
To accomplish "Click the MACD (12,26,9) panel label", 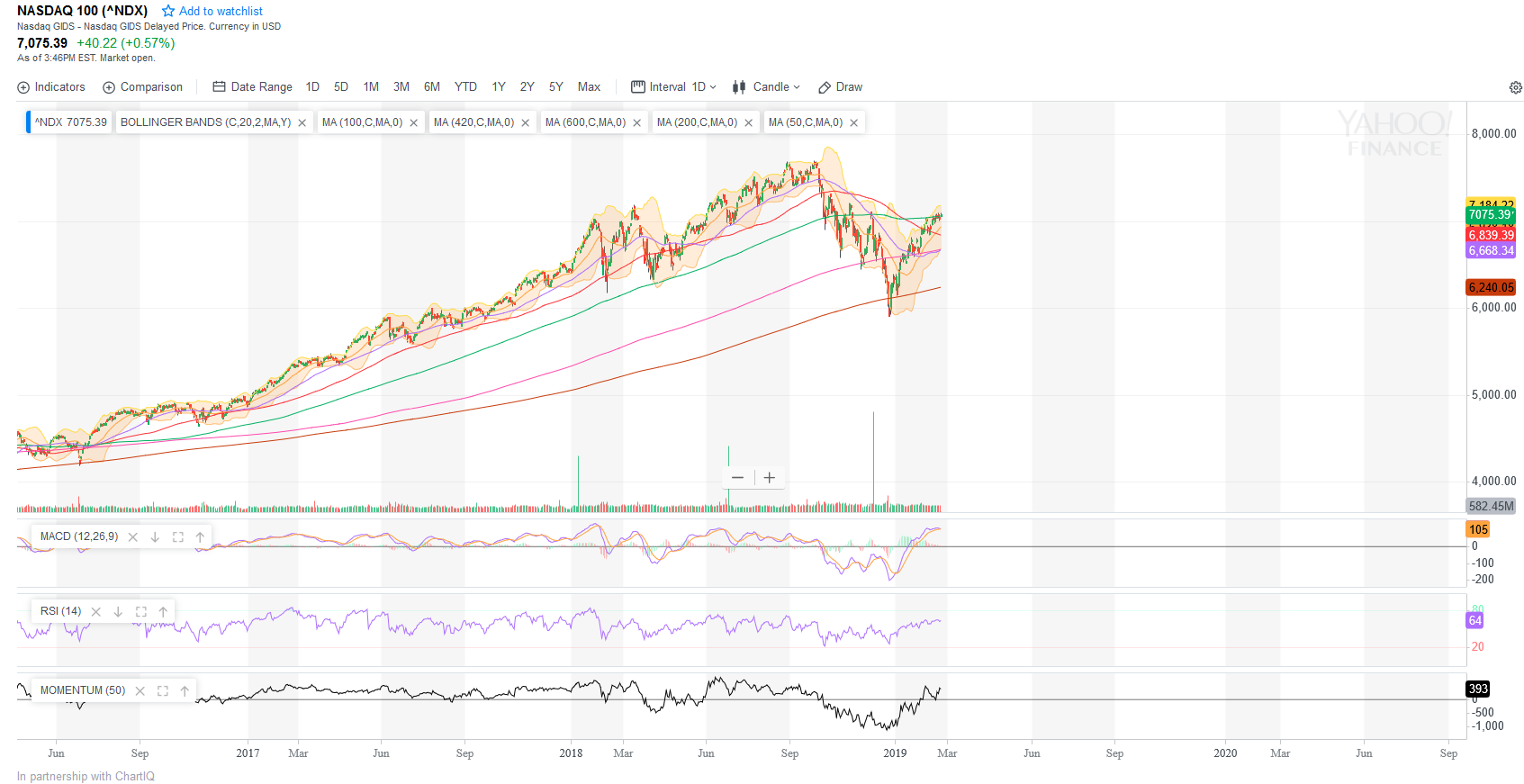I will [79, 536].
